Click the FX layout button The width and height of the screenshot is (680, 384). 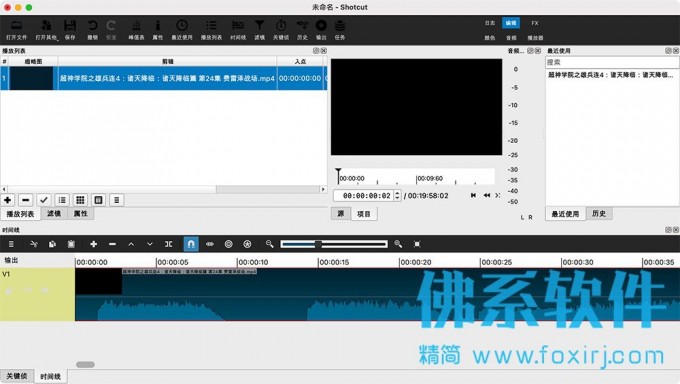[x=535, y=23]
